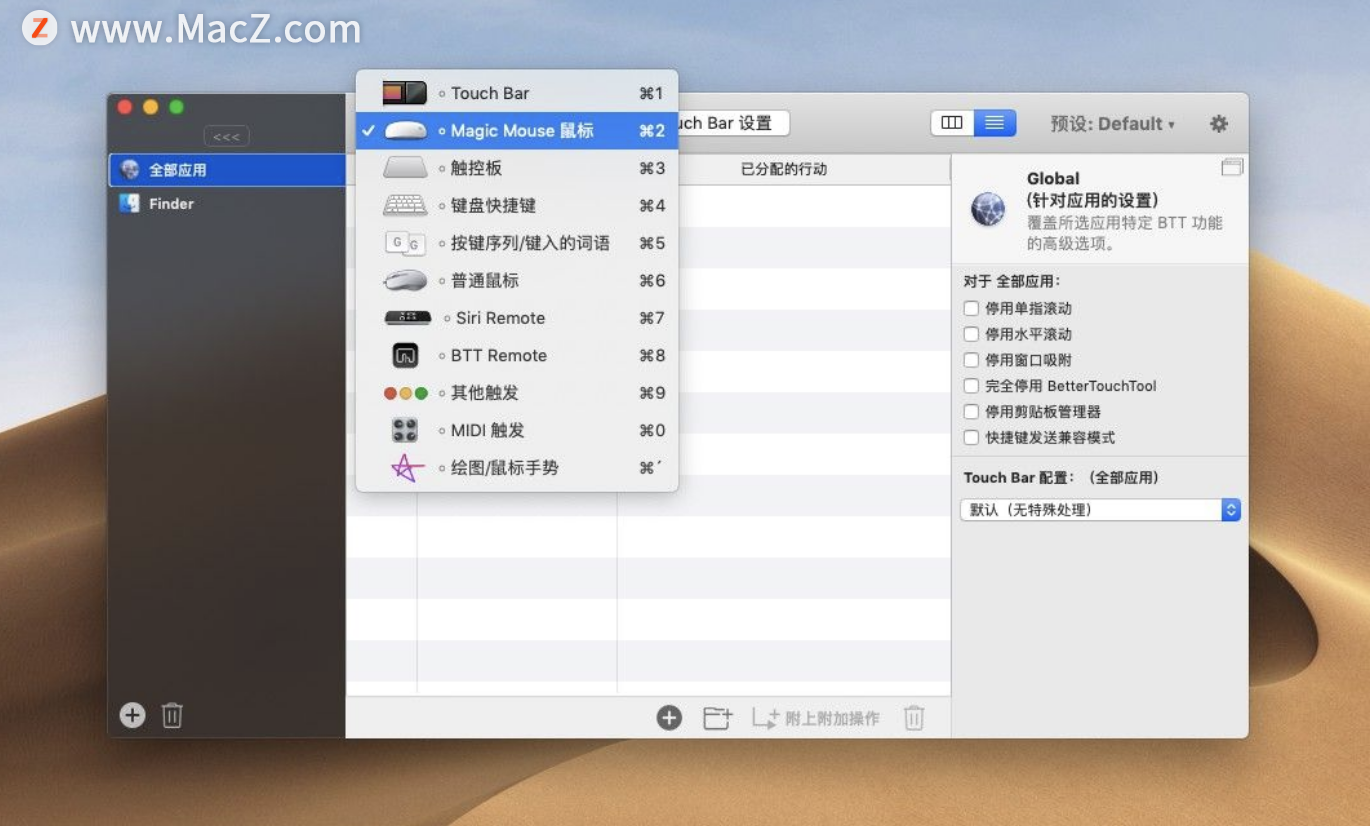
Task: Add a new app with sidebar plus icon
Action: click(132, 715)
